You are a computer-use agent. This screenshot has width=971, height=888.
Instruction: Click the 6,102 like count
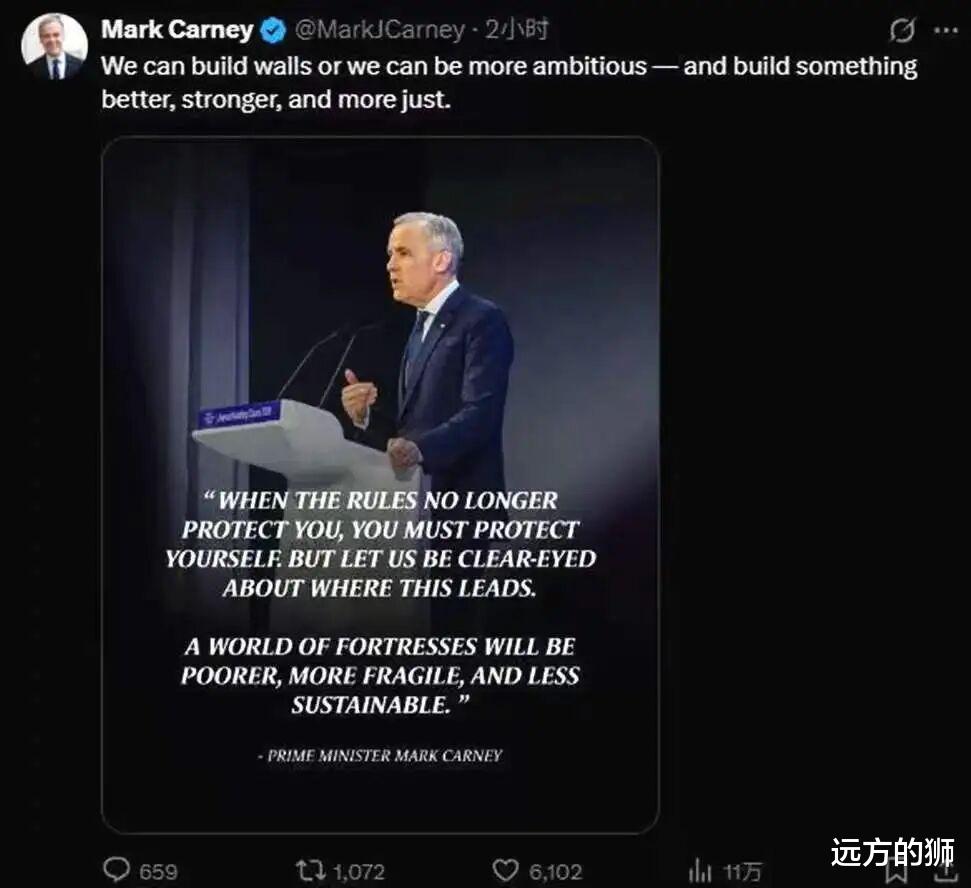tap(553, 872)
